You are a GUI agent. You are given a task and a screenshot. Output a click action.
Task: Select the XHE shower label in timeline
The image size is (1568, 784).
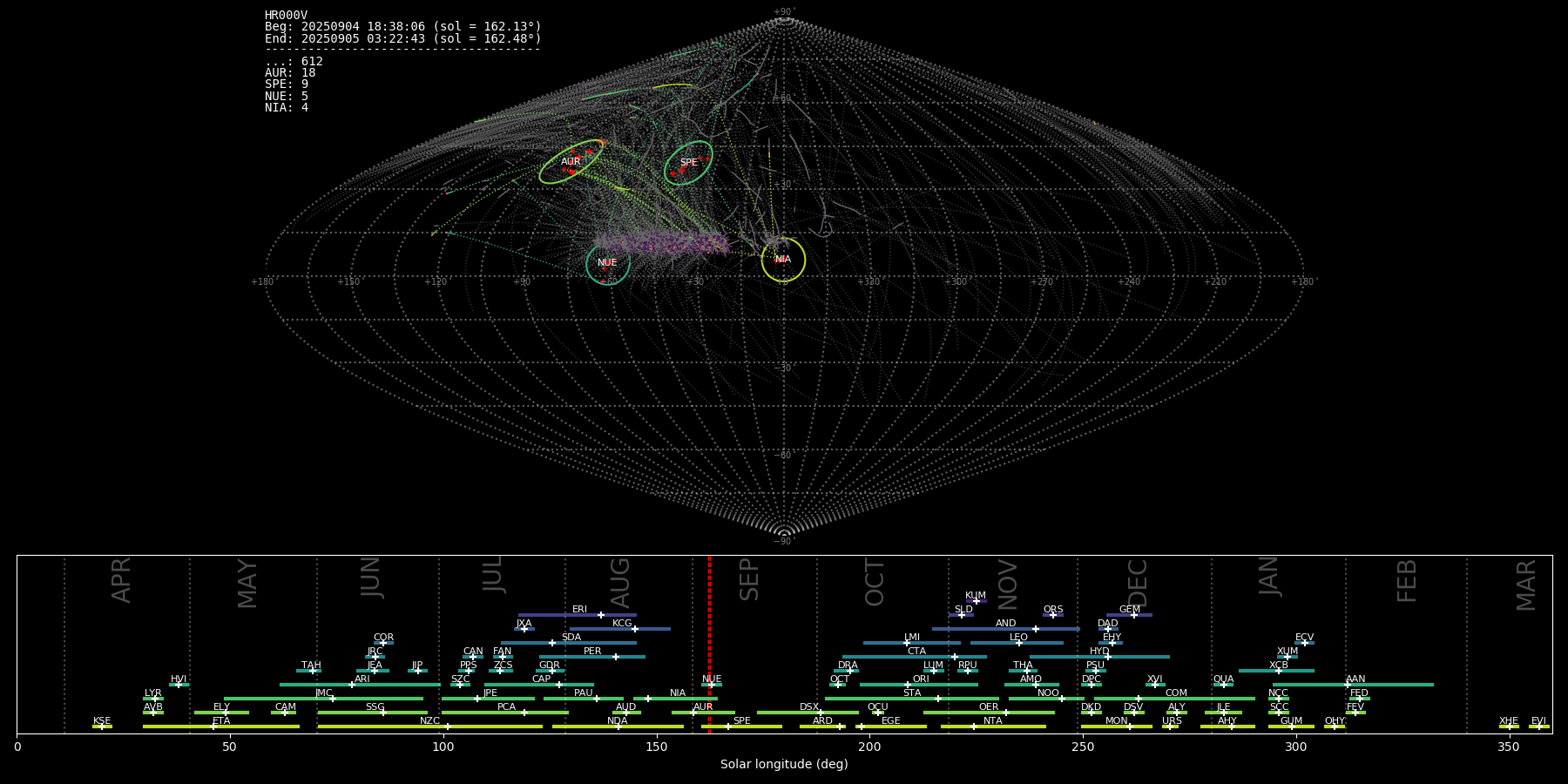click(x=1509, y=721)
